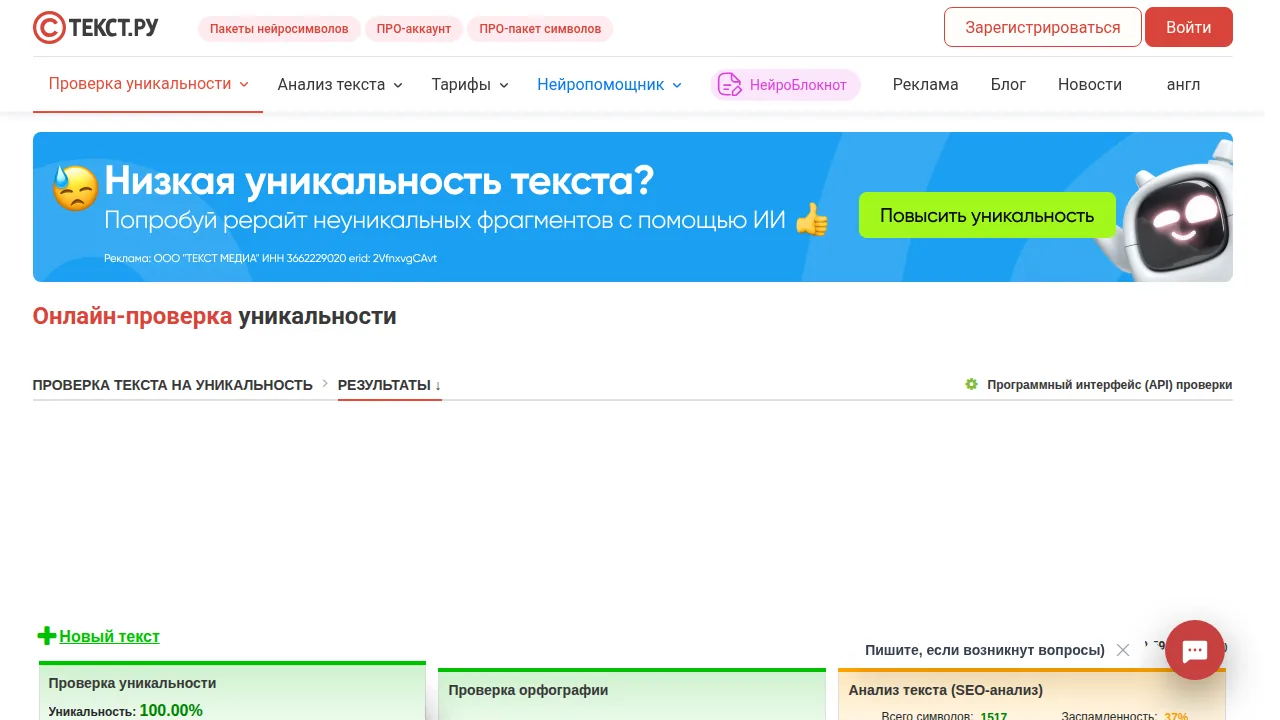Click the Повысить уникальность banner button
The height and width of the screenshot is (720, 1280).
[x=987, y=215]
